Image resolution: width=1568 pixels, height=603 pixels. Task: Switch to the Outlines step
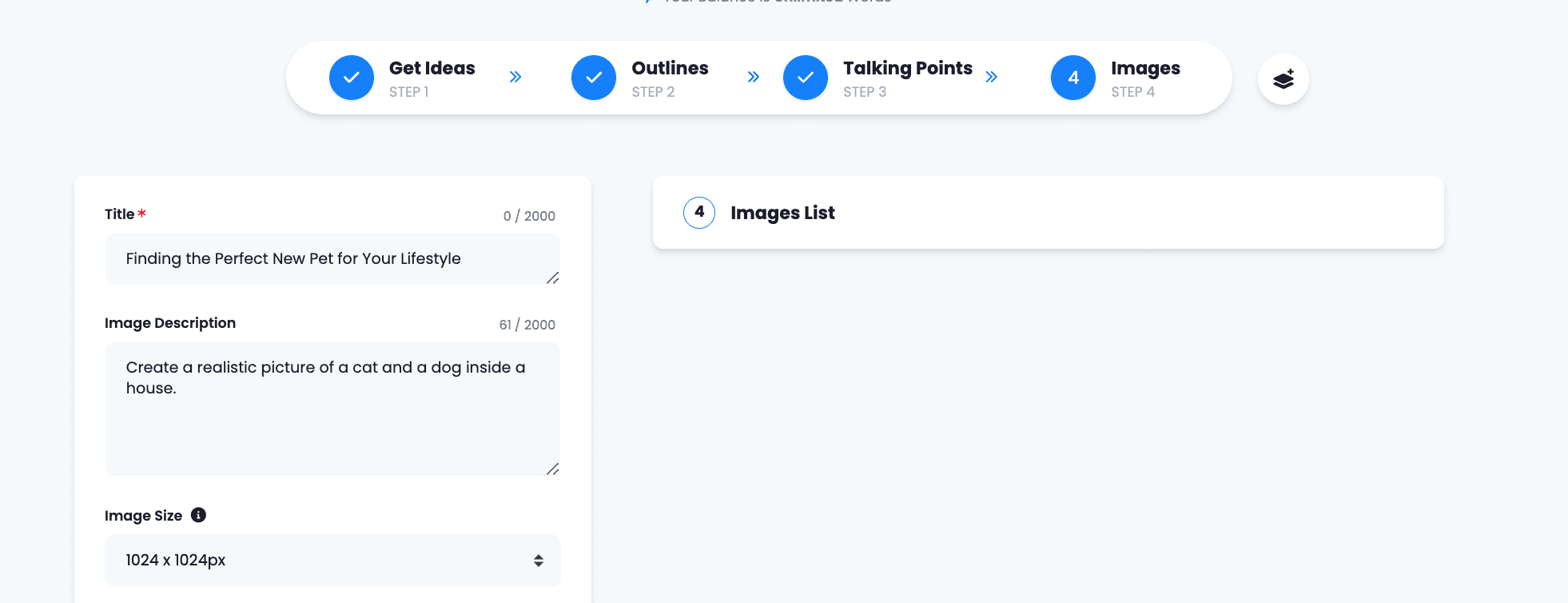pyautogui.click(x=670, y=69)
